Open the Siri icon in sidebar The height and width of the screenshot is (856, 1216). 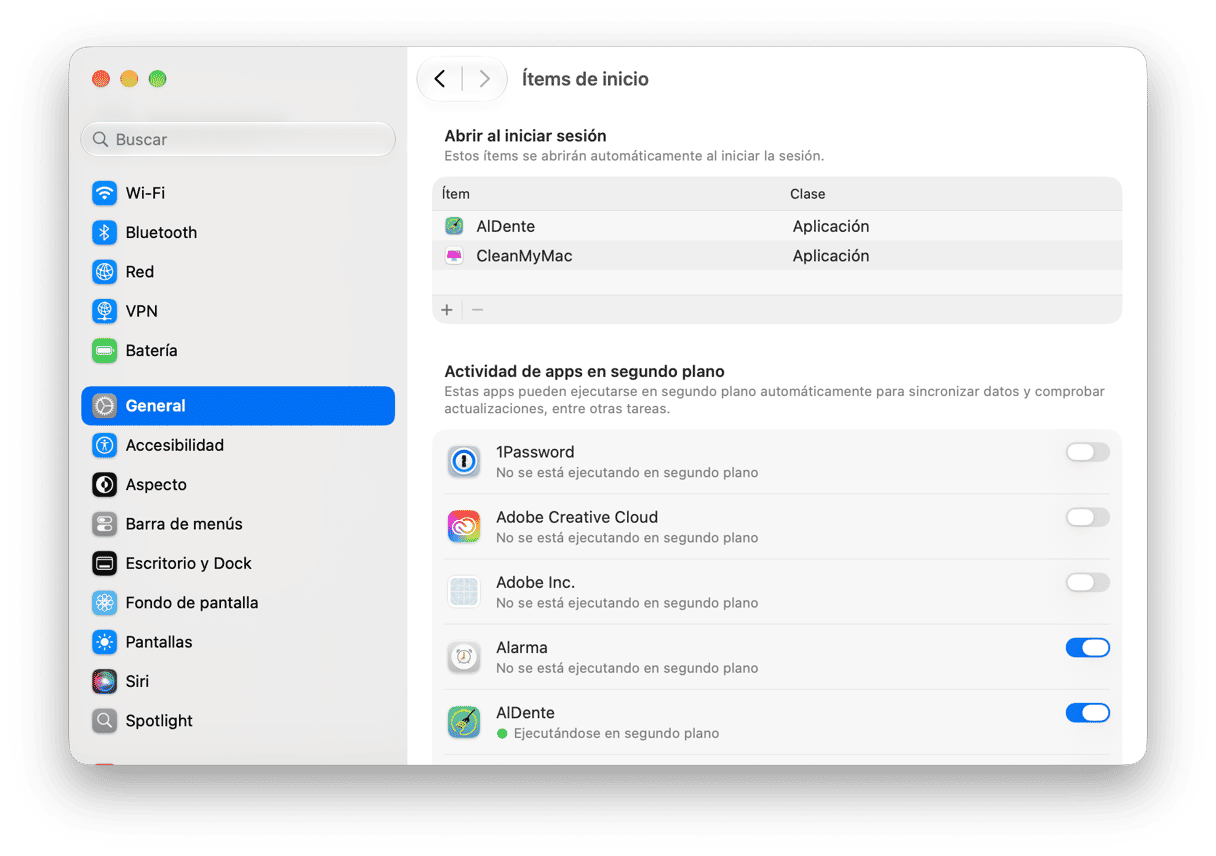(x=105, y=681)
